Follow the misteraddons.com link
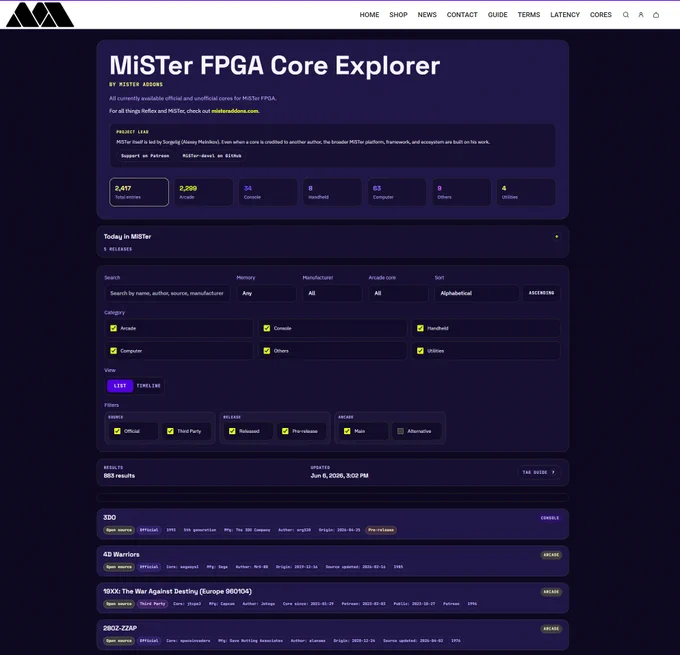680x655 pixels. click(x=235, y=111)
